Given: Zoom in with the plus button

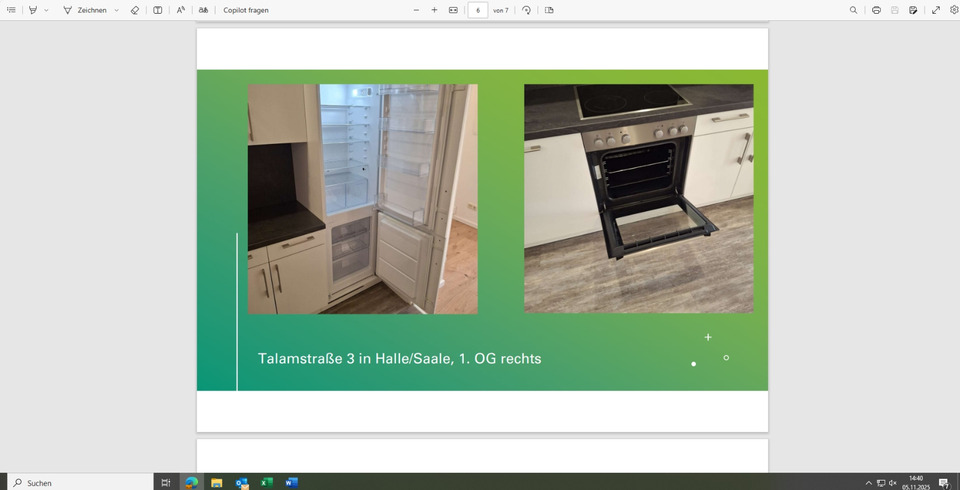Looking at the screenshot, I should [x=434, y=10].
